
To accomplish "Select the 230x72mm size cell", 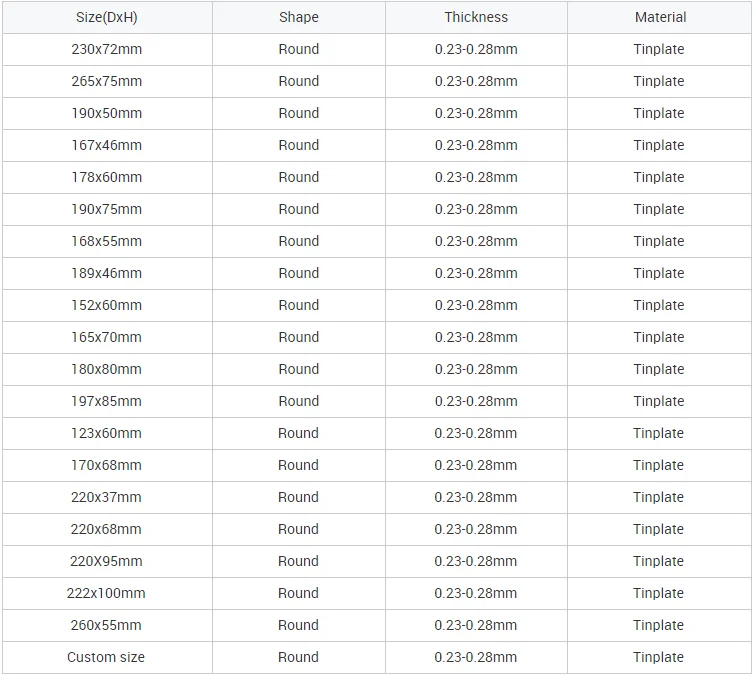I will pos(106,49).
